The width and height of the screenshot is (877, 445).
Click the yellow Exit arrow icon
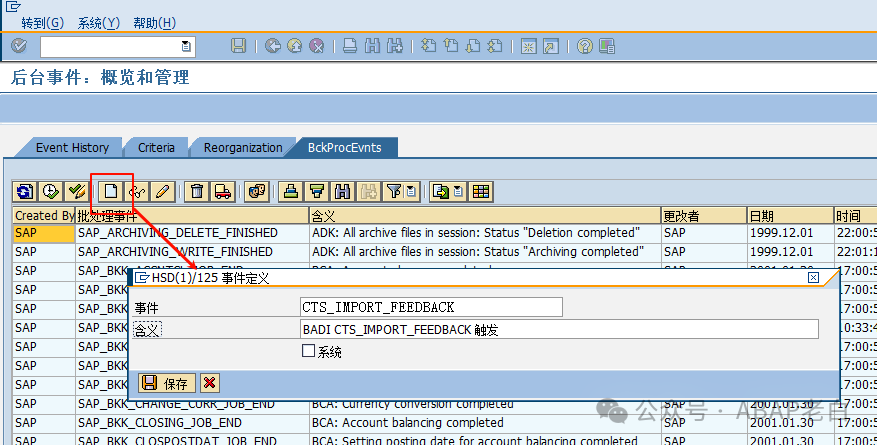295,46
